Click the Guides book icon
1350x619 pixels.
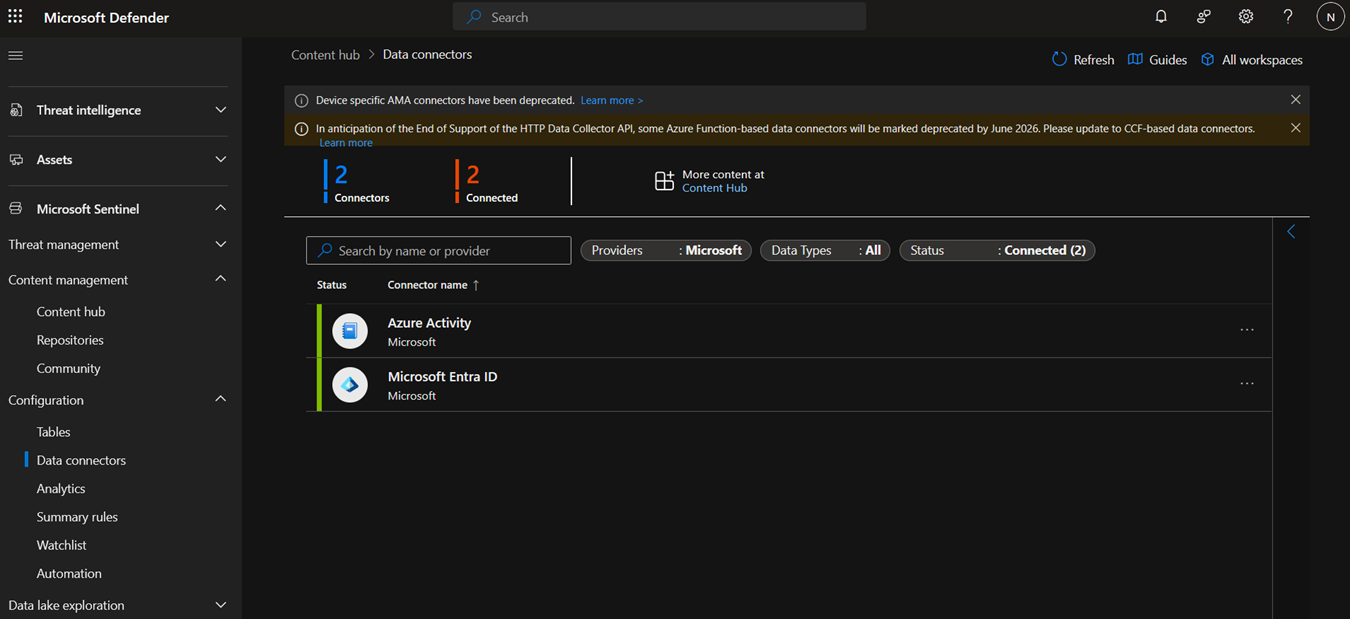(x=1135, y=59)
